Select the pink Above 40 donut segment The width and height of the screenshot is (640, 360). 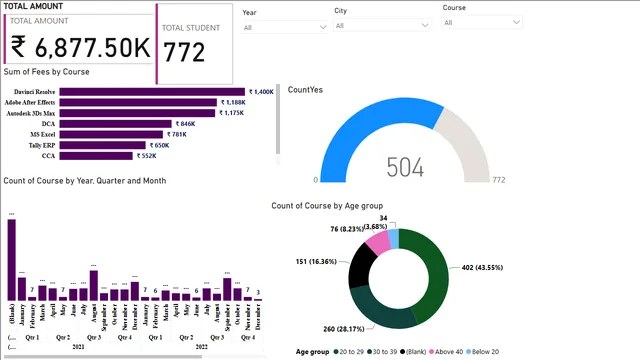(379, 242)
